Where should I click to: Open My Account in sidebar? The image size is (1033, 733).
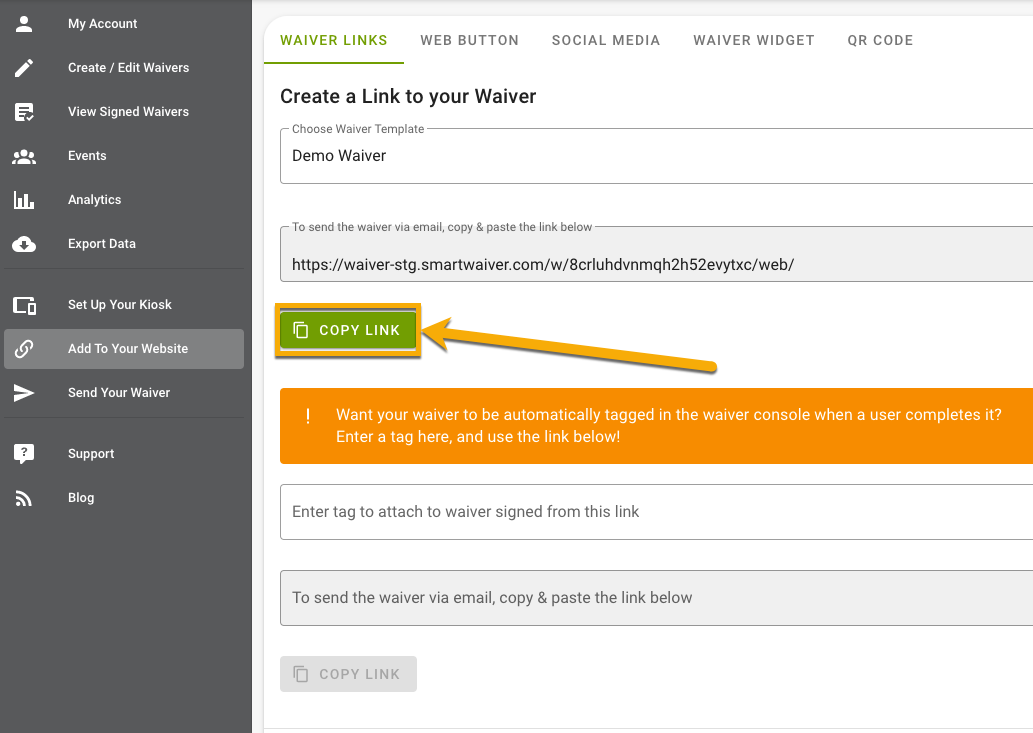point(124,24)
